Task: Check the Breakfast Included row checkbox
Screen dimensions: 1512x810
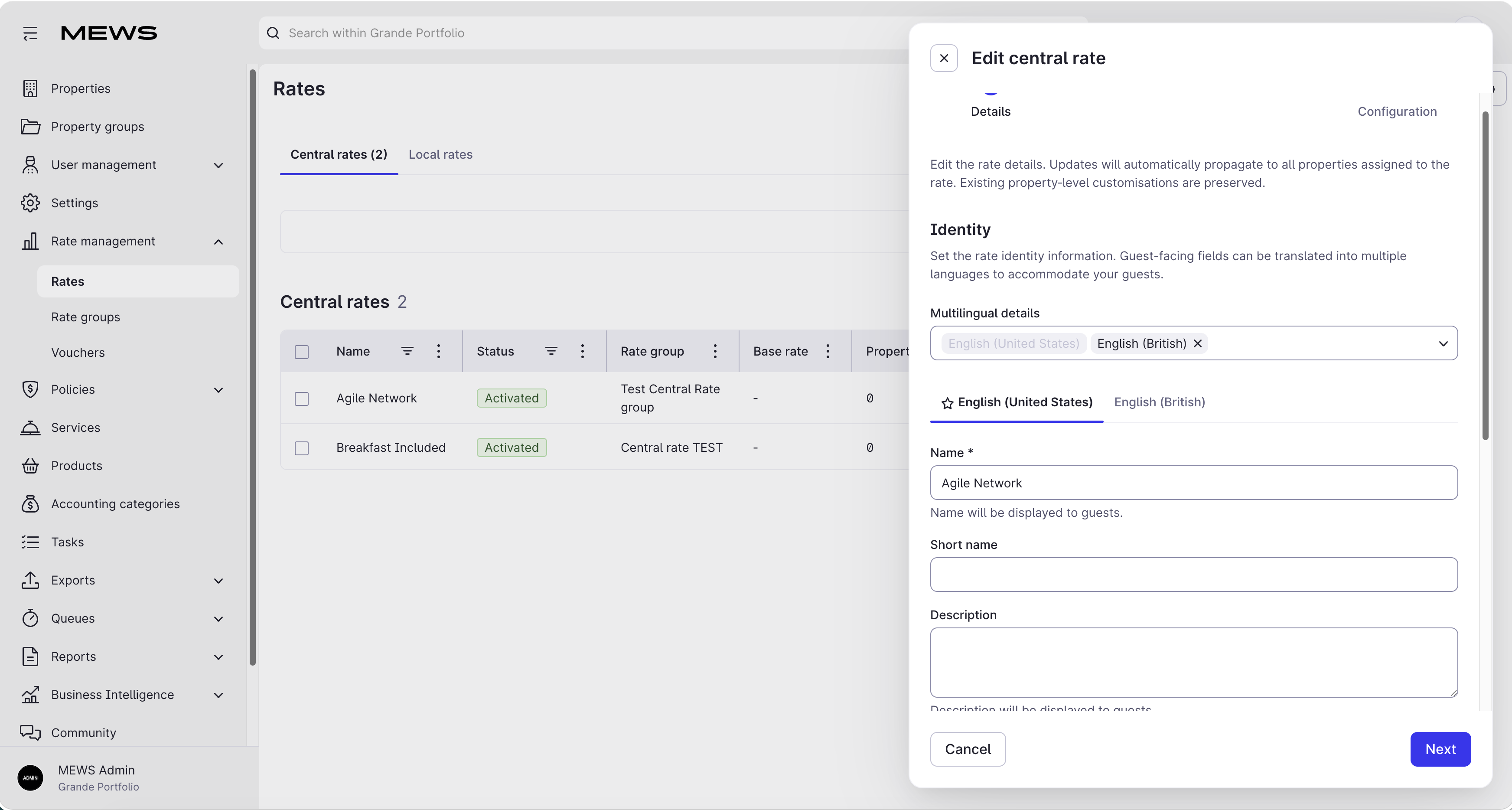Action: (302, 448)
